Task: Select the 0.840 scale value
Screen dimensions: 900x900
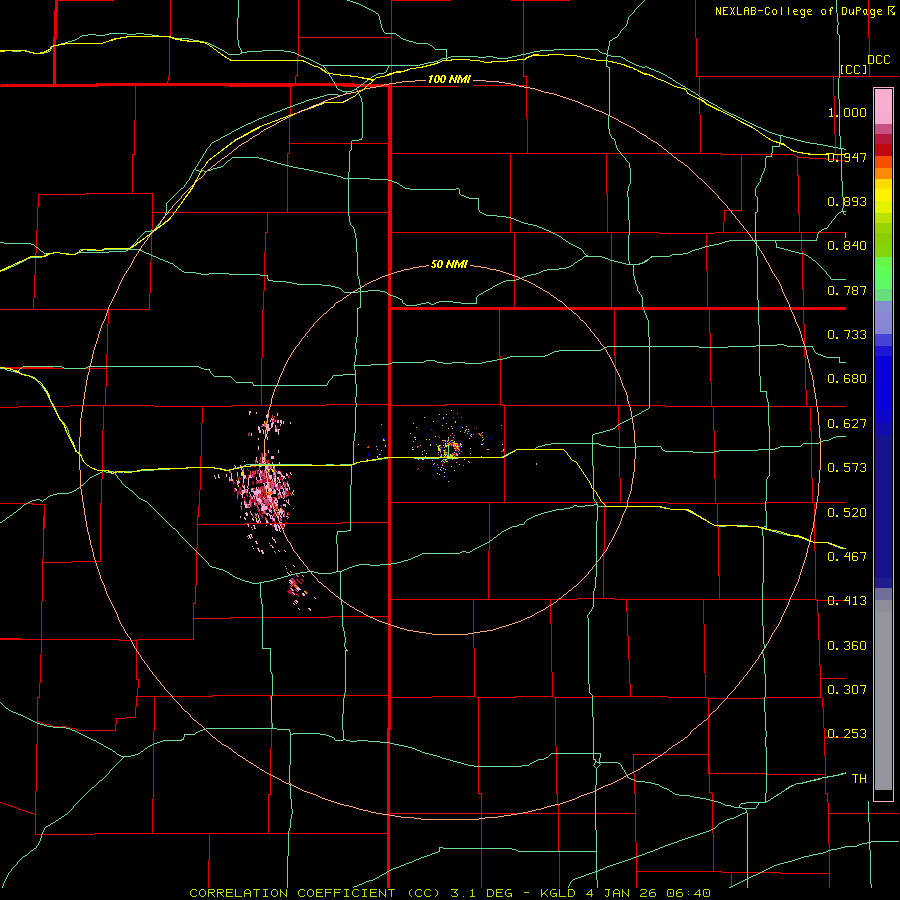Action: point(847,246)
